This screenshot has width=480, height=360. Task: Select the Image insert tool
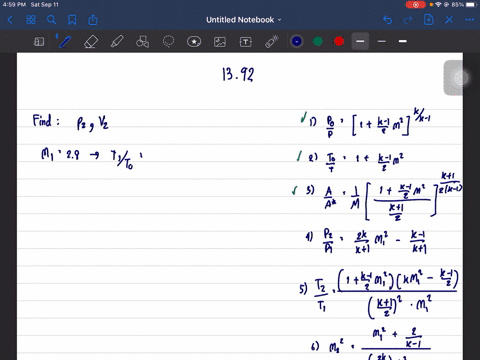[x=220, y=42]
